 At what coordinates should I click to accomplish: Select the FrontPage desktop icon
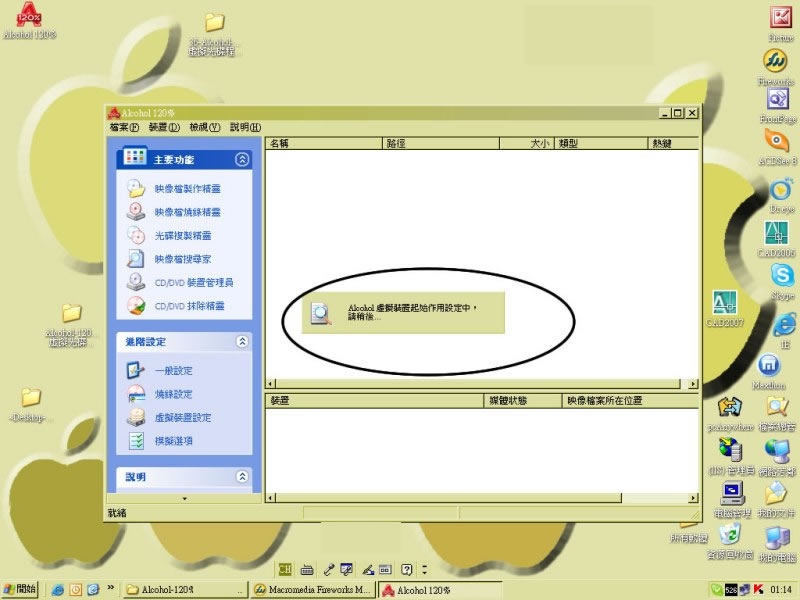(x=778, y=106)
